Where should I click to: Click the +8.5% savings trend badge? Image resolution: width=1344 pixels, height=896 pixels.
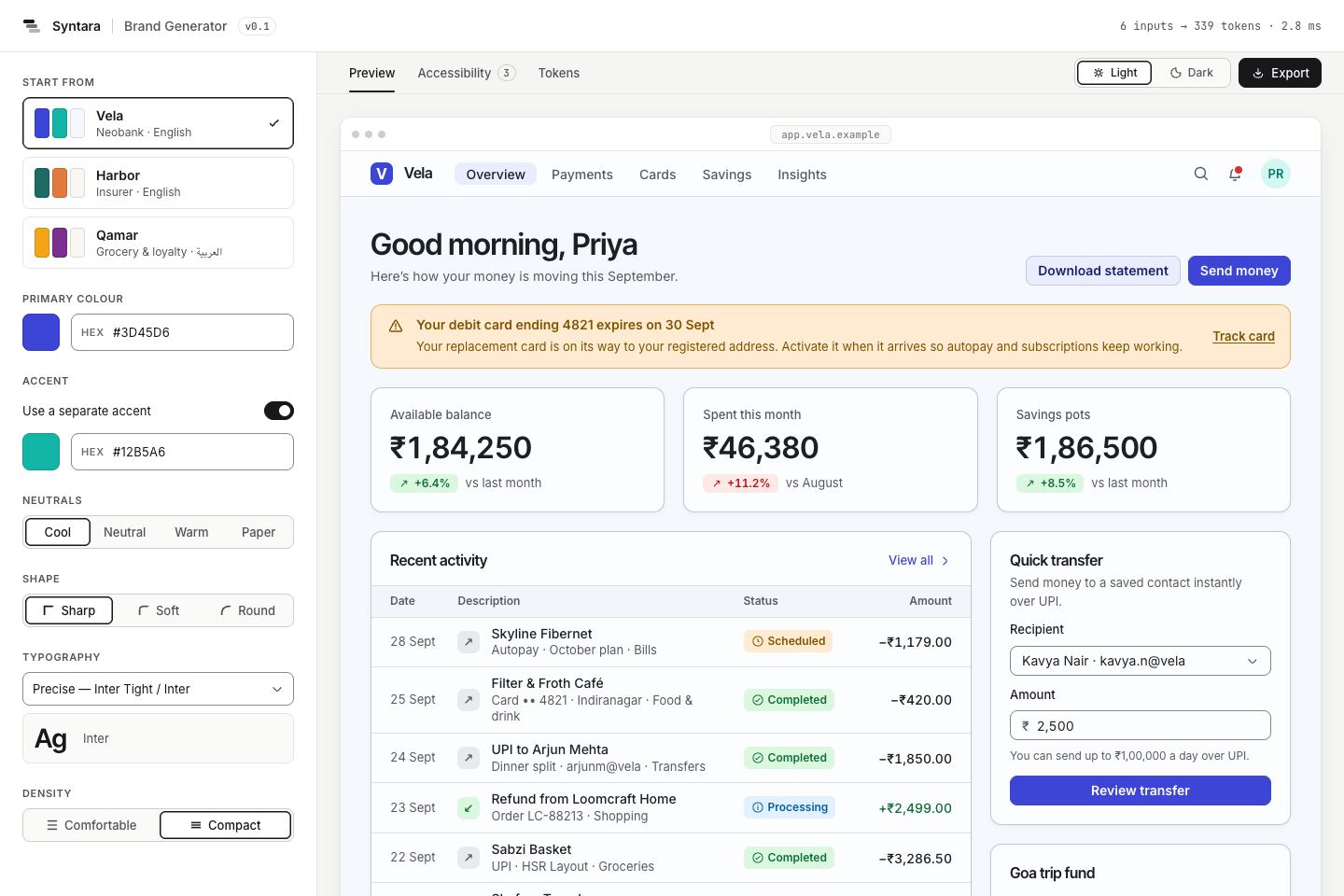[x=1050, y=483]
